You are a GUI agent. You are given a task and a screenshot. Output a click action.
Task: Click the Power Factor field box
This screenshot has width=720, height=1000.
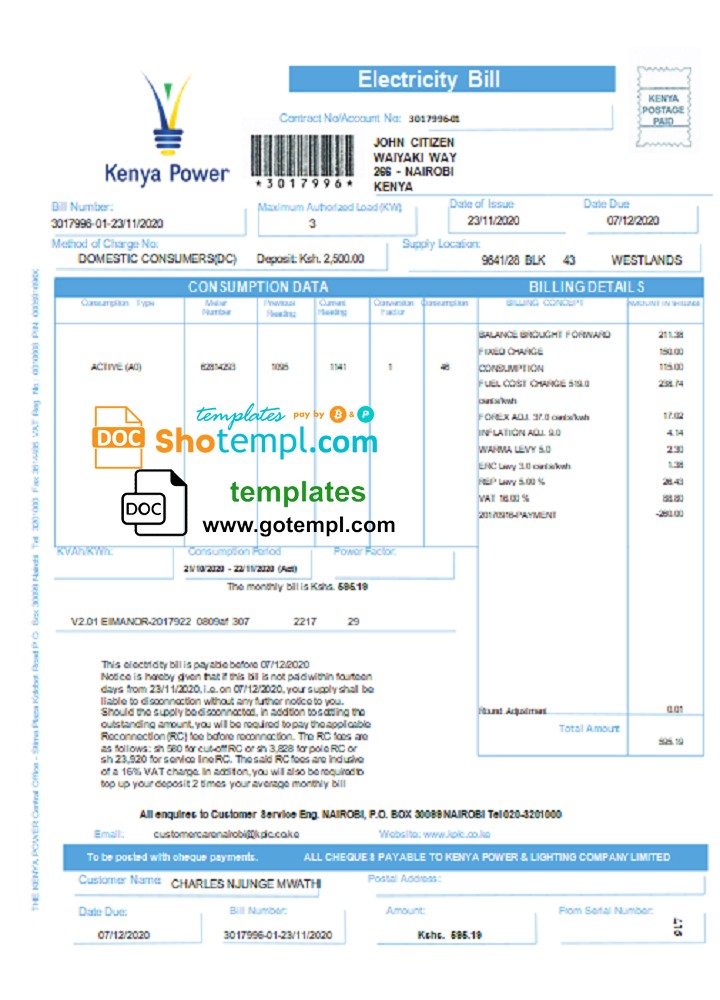tap(393, 562)
